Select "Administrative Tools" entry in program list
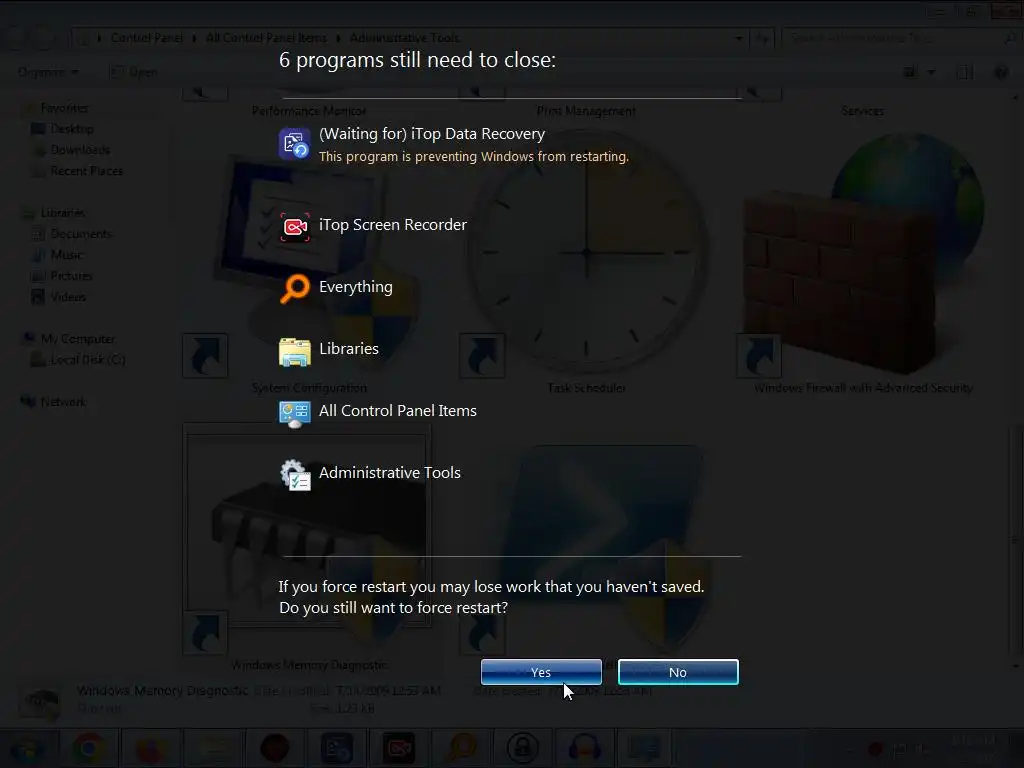Viewport: 1024px width, 768px height. (x=390, y=473)
